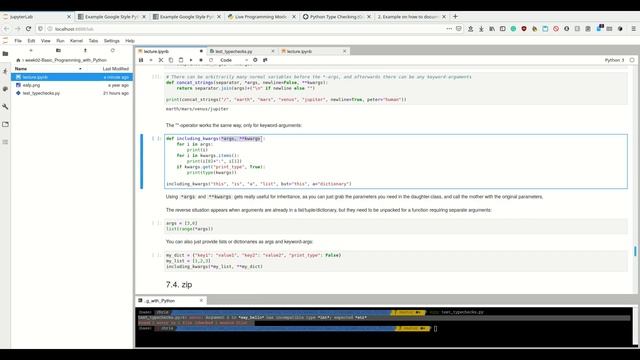Click the 7.4. zip heading

(179, 284)
